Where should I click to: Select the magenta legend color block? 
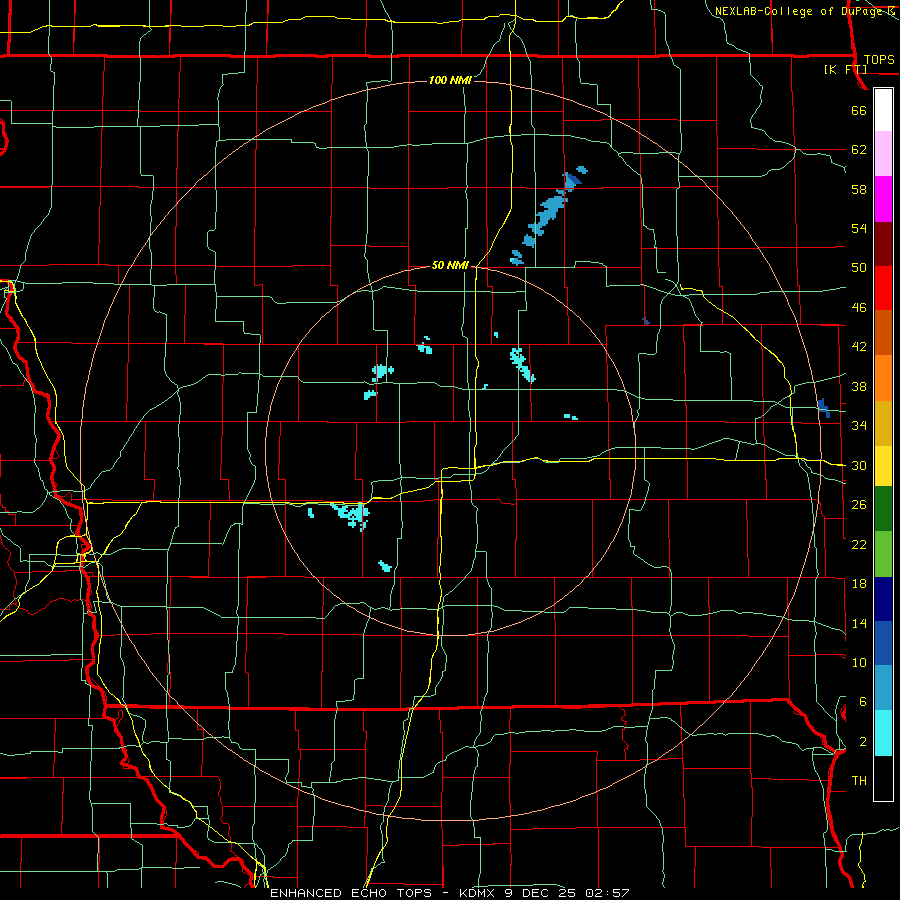point(883,199)
